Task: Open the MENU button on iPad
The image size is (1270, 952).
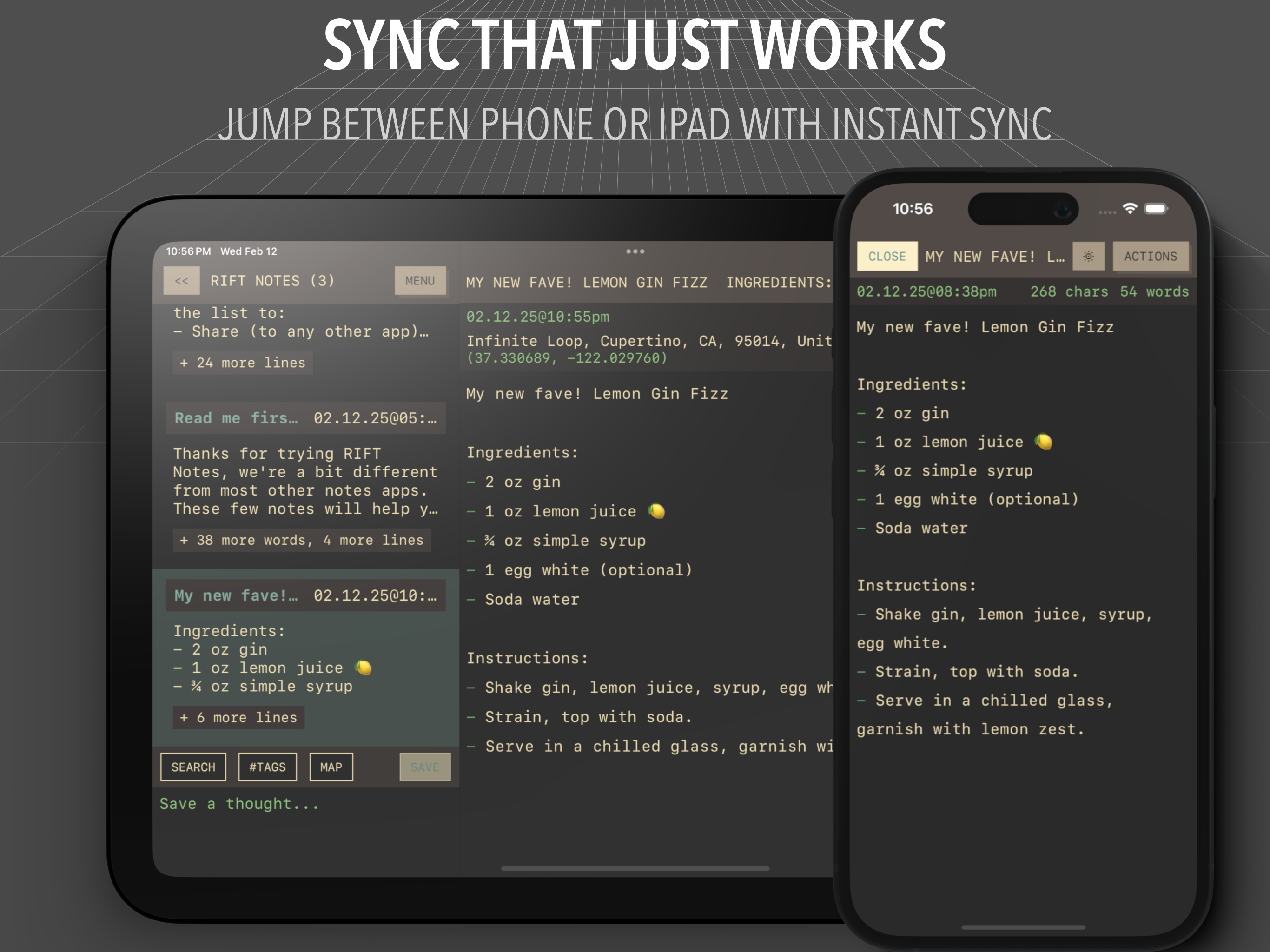Action: [x=420, y=281]
